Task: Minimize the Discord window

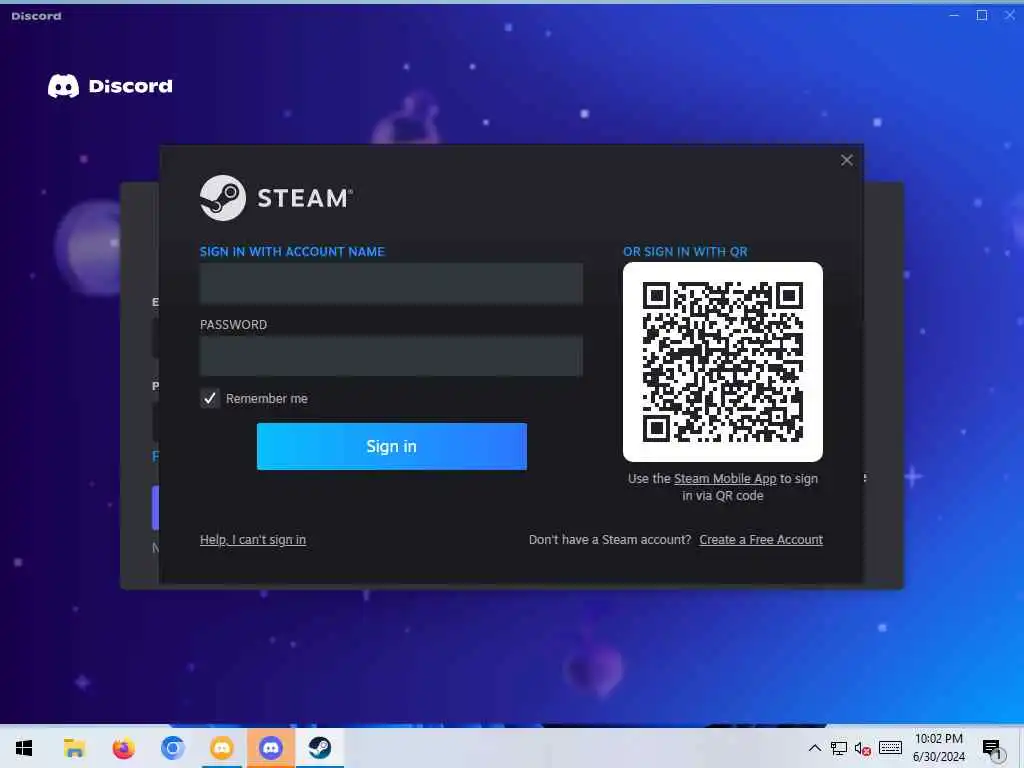Action: pos(954,15)
